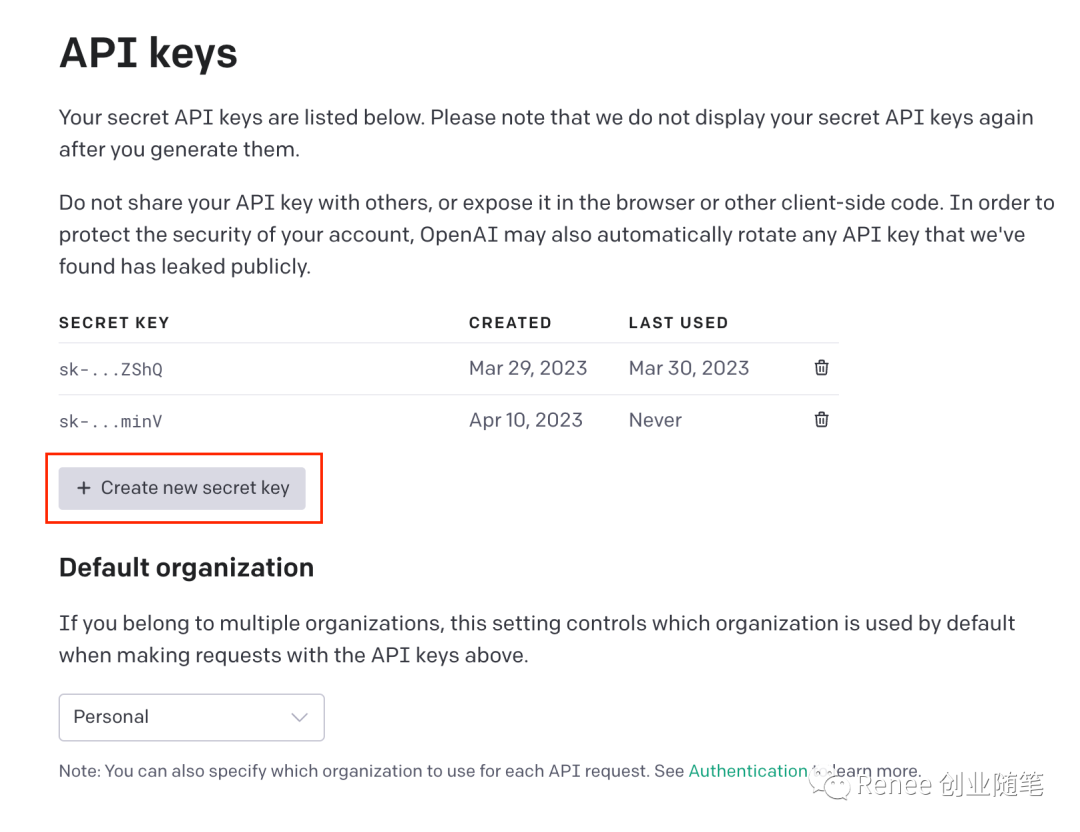Click the SECRET KEY column header
Image resolution: width=1080 pixels, height=832 pixels.
point(114,323)
